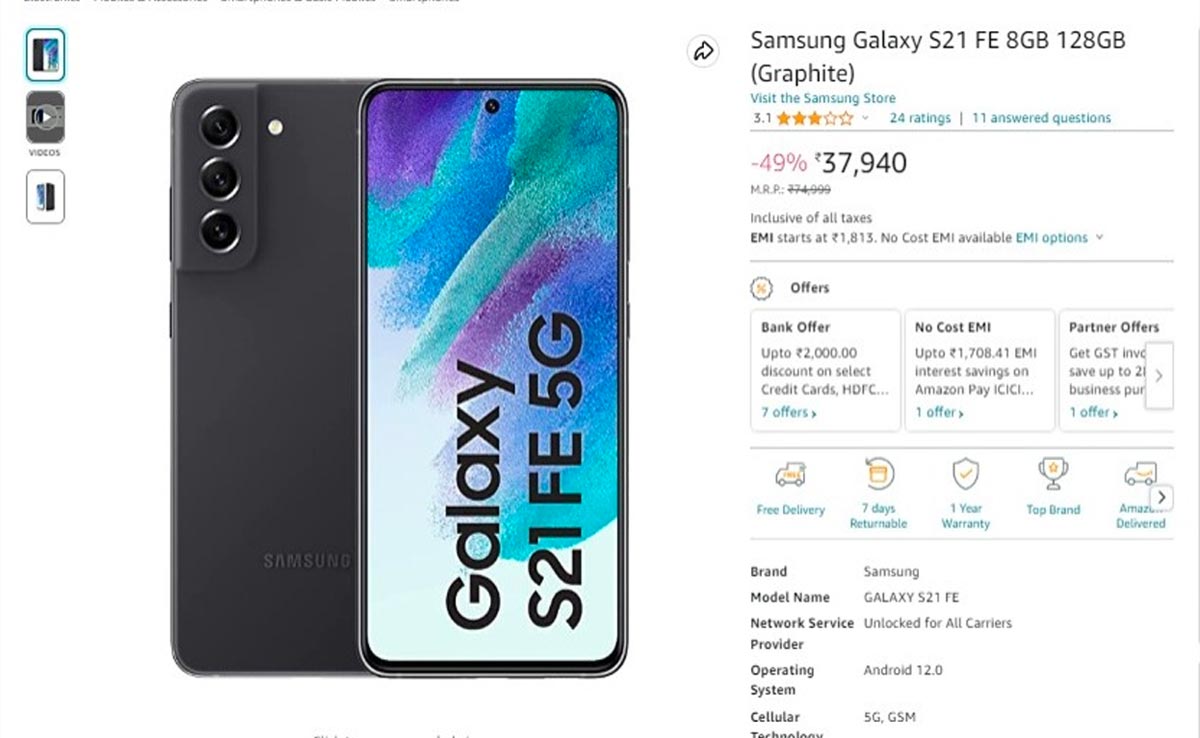Advance the delivery features carousel arrow
Screen dimensions: 1200x738
point(1161,497)
